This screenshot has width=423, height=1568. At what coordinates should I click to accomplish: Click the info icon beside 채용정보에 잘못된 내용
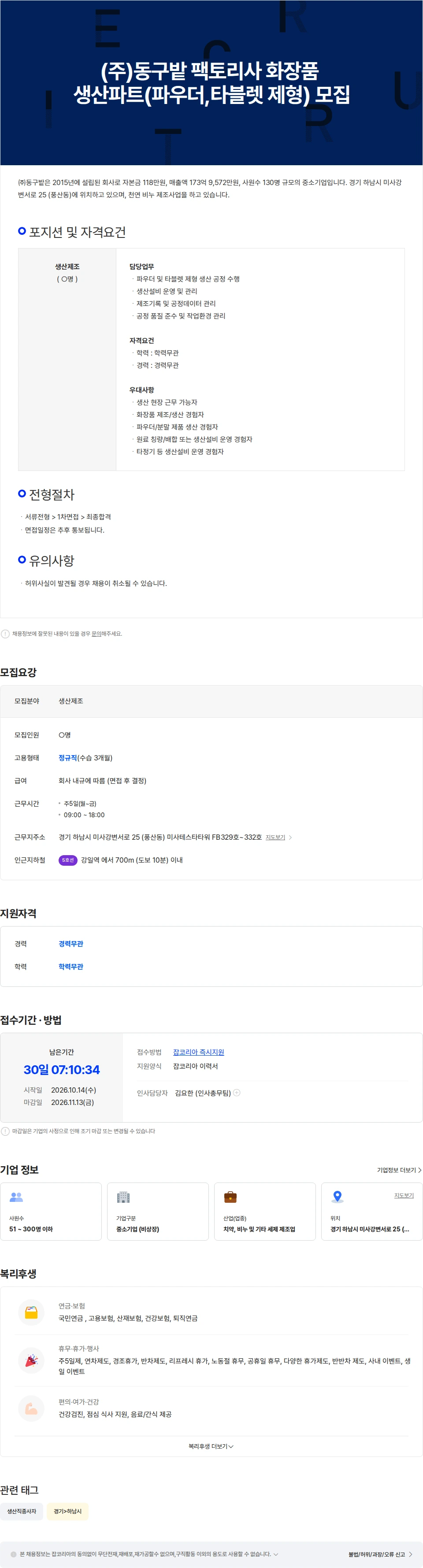[5, 633]
